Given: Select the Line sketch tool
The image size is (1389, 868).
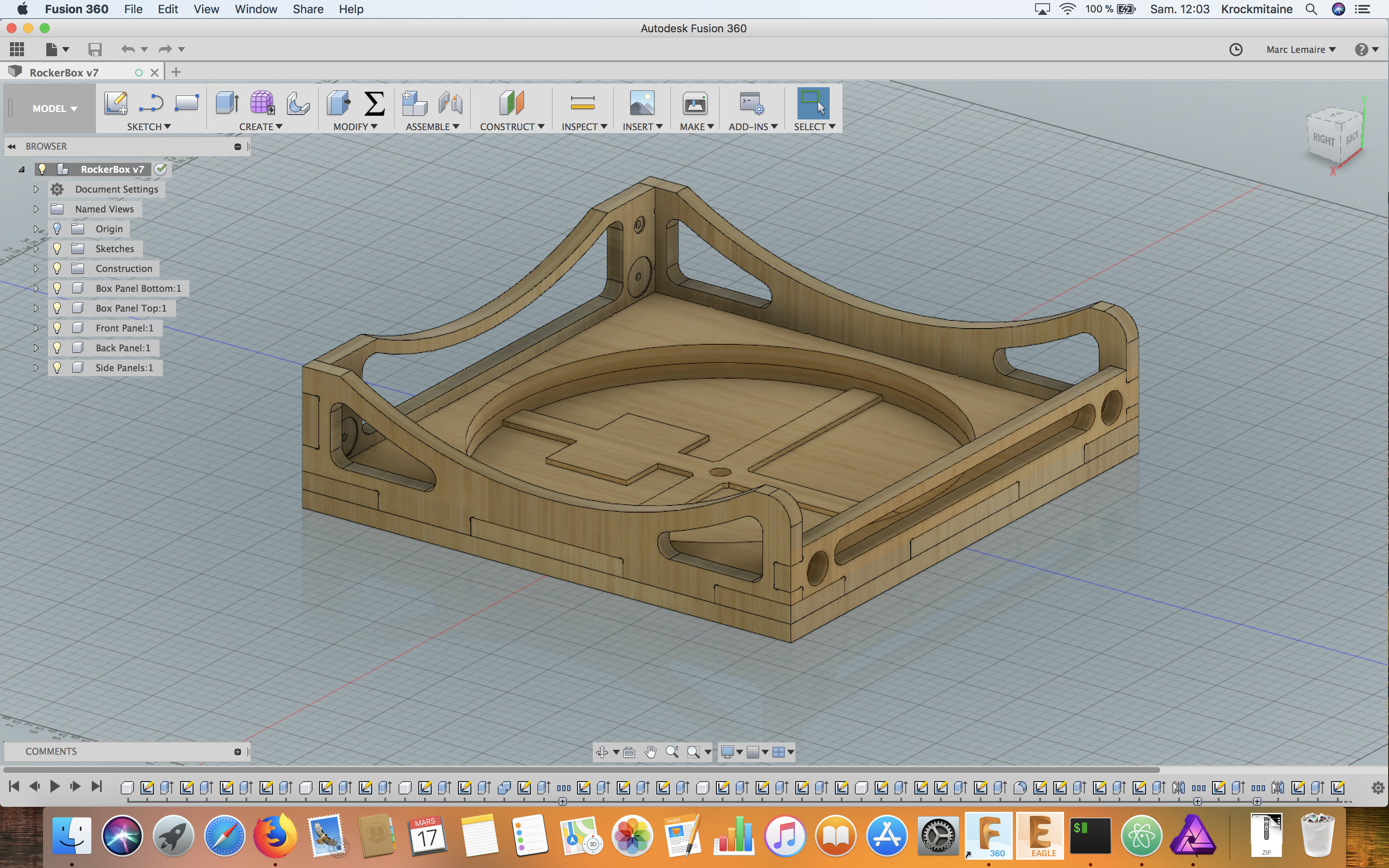Looking at the screenshot, I should 151,103.
